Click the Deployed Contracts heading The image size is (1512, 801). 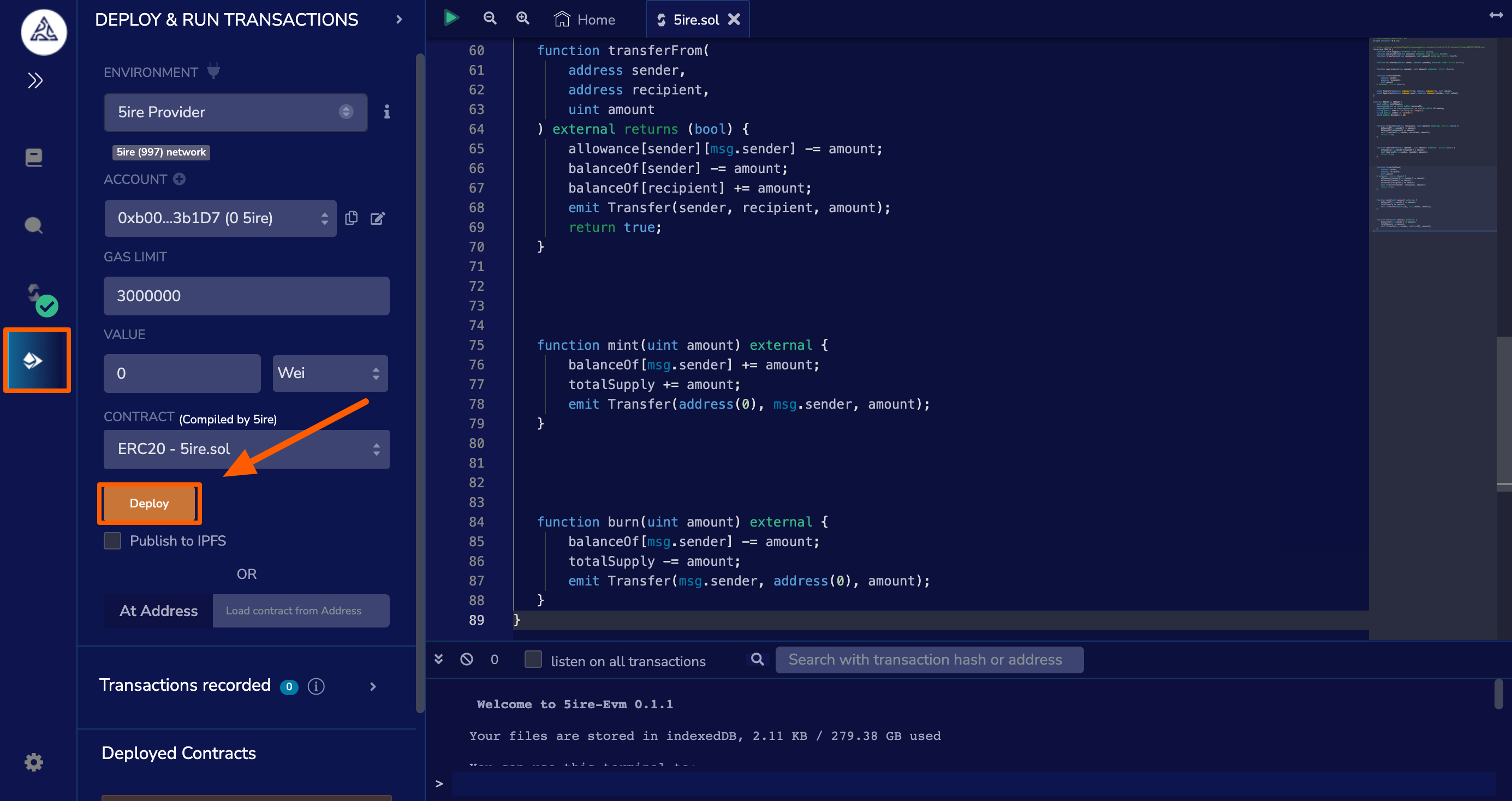point(179,753)
